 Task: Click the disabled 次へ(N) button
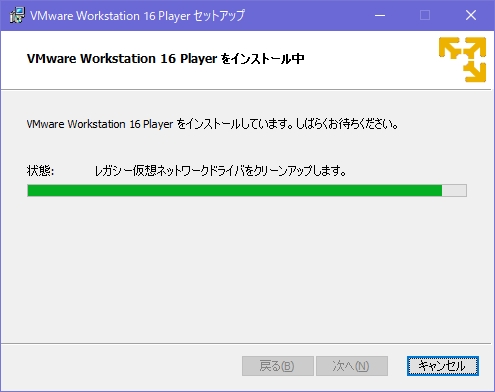pyautogui.click(x=352, y=366)
